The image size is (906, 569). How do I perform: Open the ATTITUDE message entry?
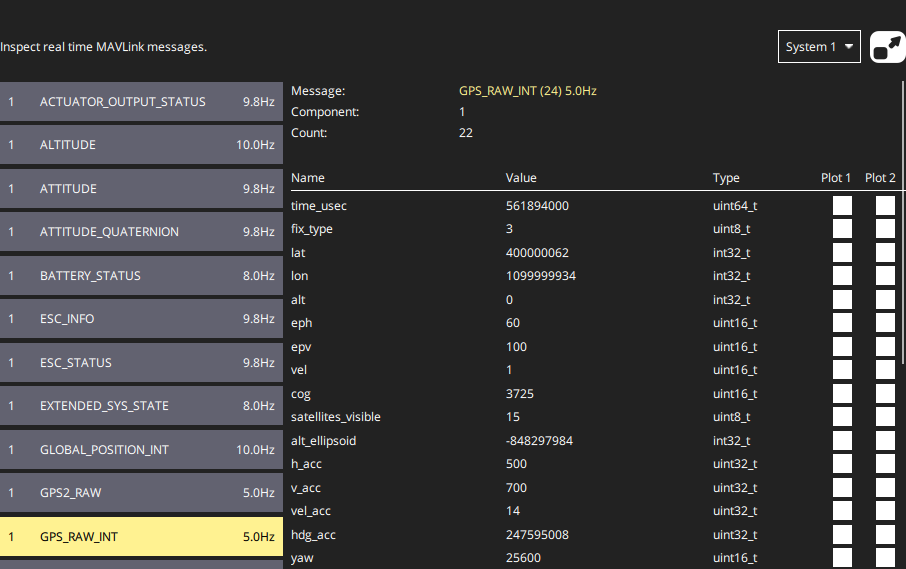click(141, 189)
